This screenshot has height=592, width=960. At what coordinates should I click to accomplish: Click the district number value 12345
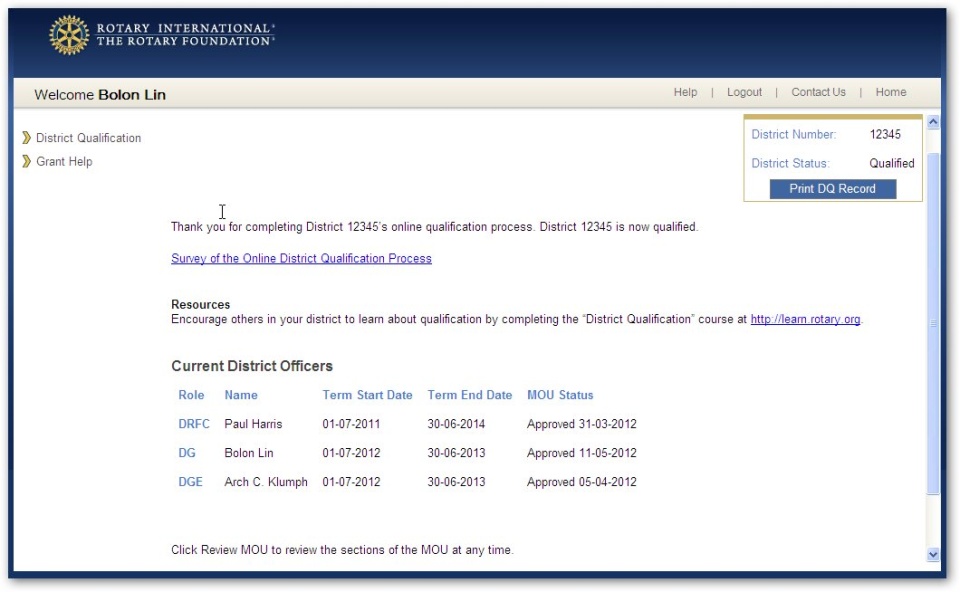coord(885,134)
